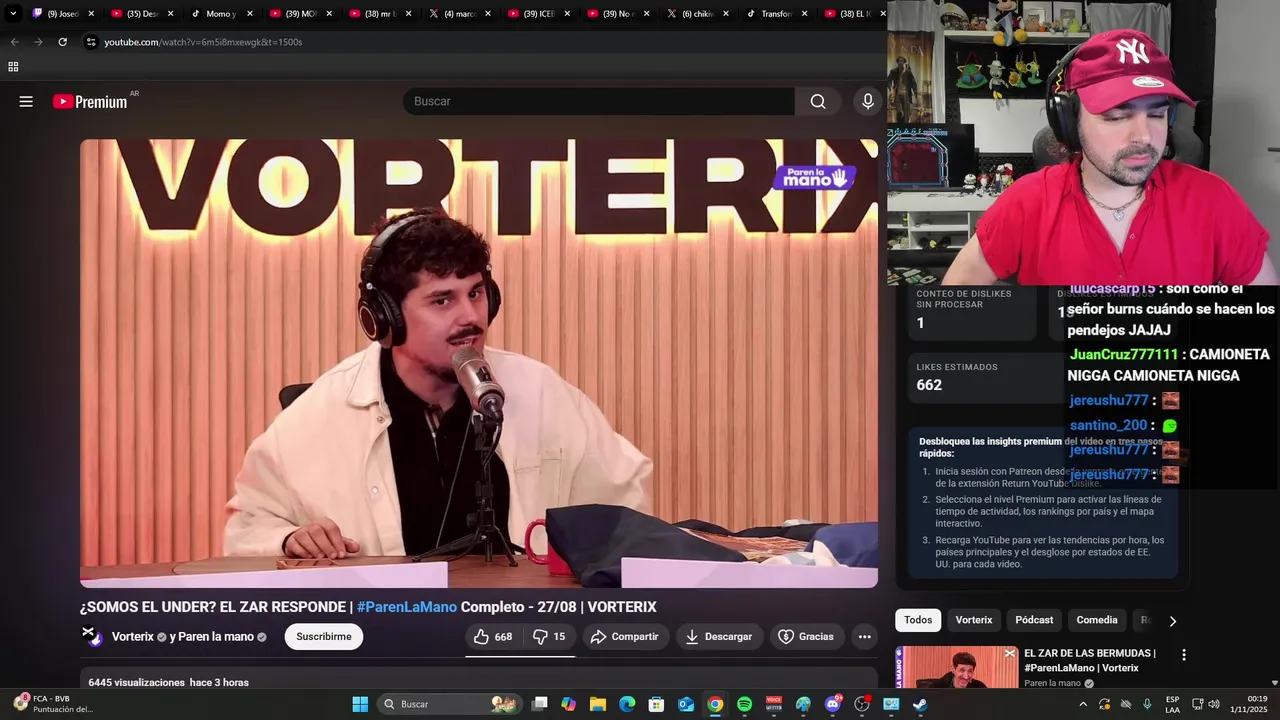Viewport: 1280px width, 720px height.
Task: Launch Microsoft Edge from taskbar
Action: tap(627, 704)
